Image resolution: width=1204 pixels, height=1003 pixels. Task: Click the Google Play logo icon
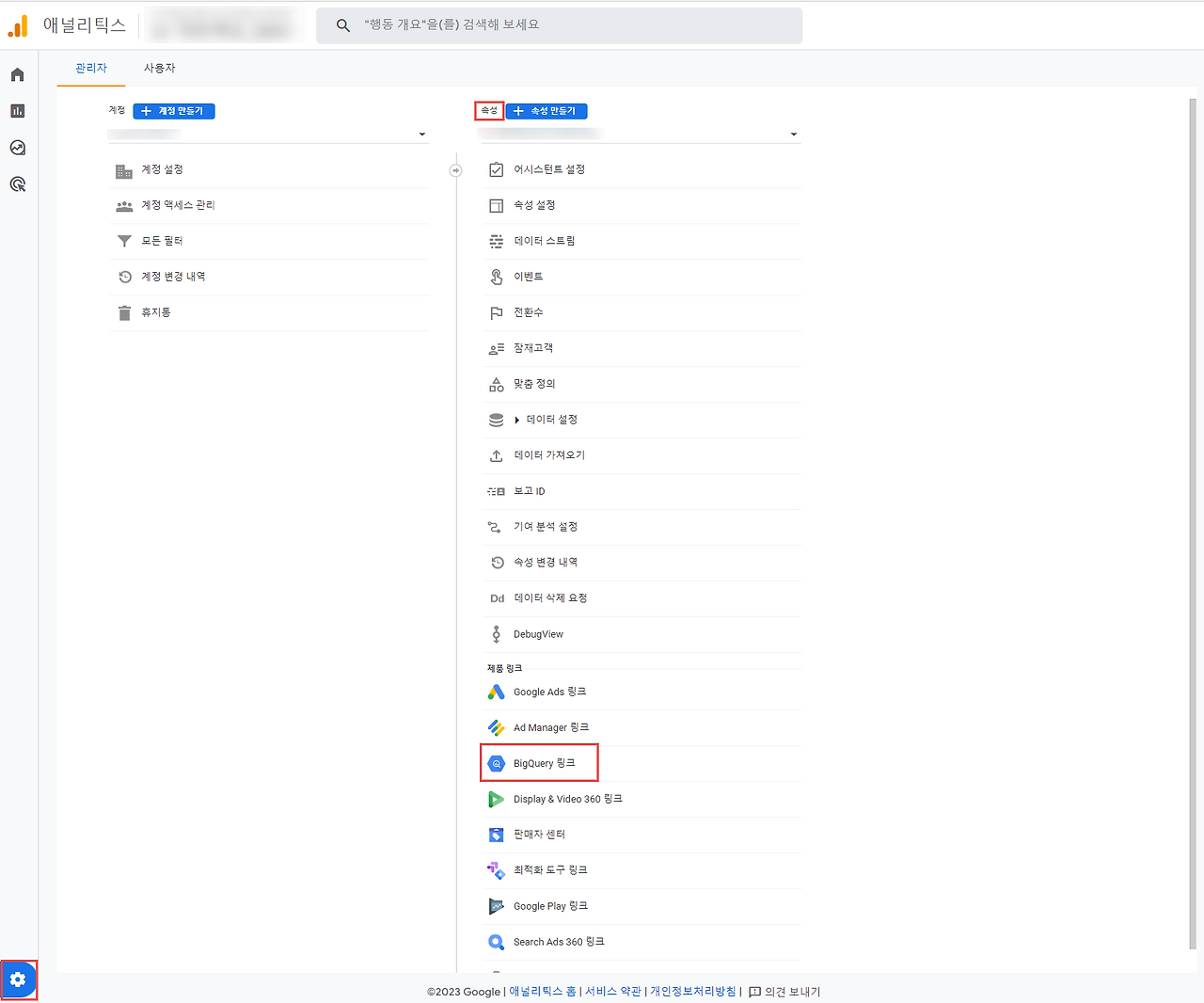click(497, 907)
